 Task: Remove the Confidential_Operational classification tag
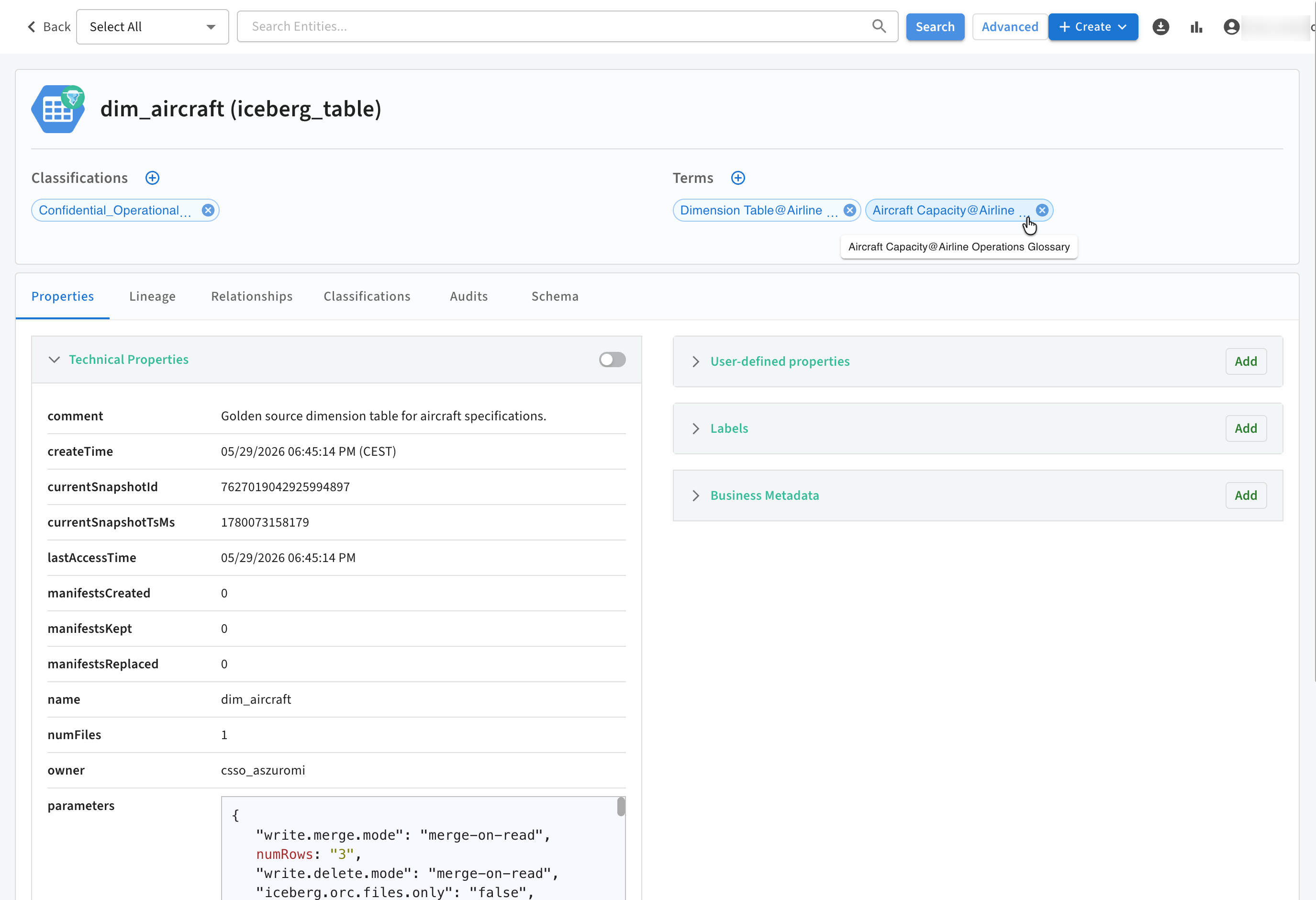click(x=208, y=210)
